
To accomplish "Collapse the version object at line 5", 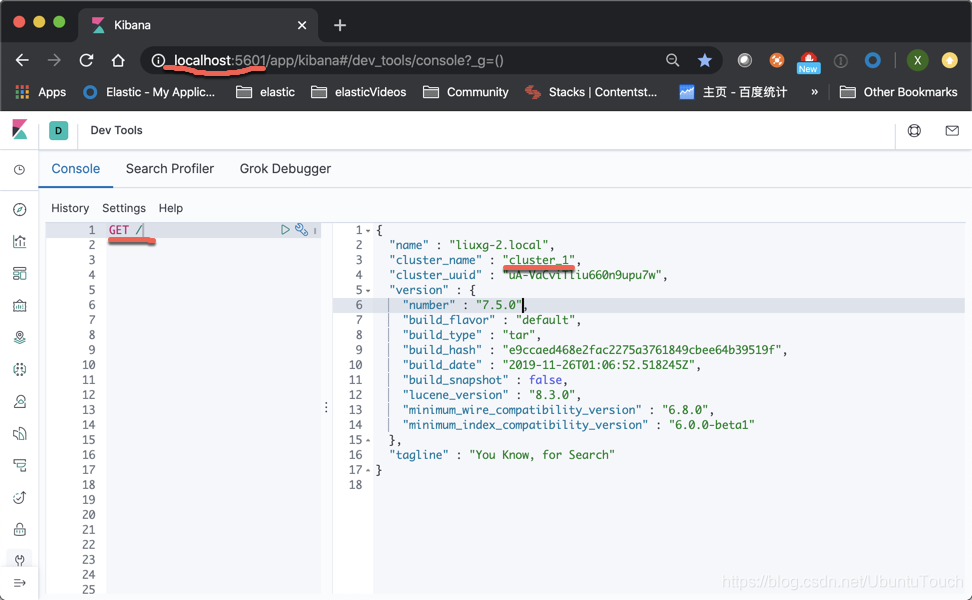I will click(x=367, y=289).
